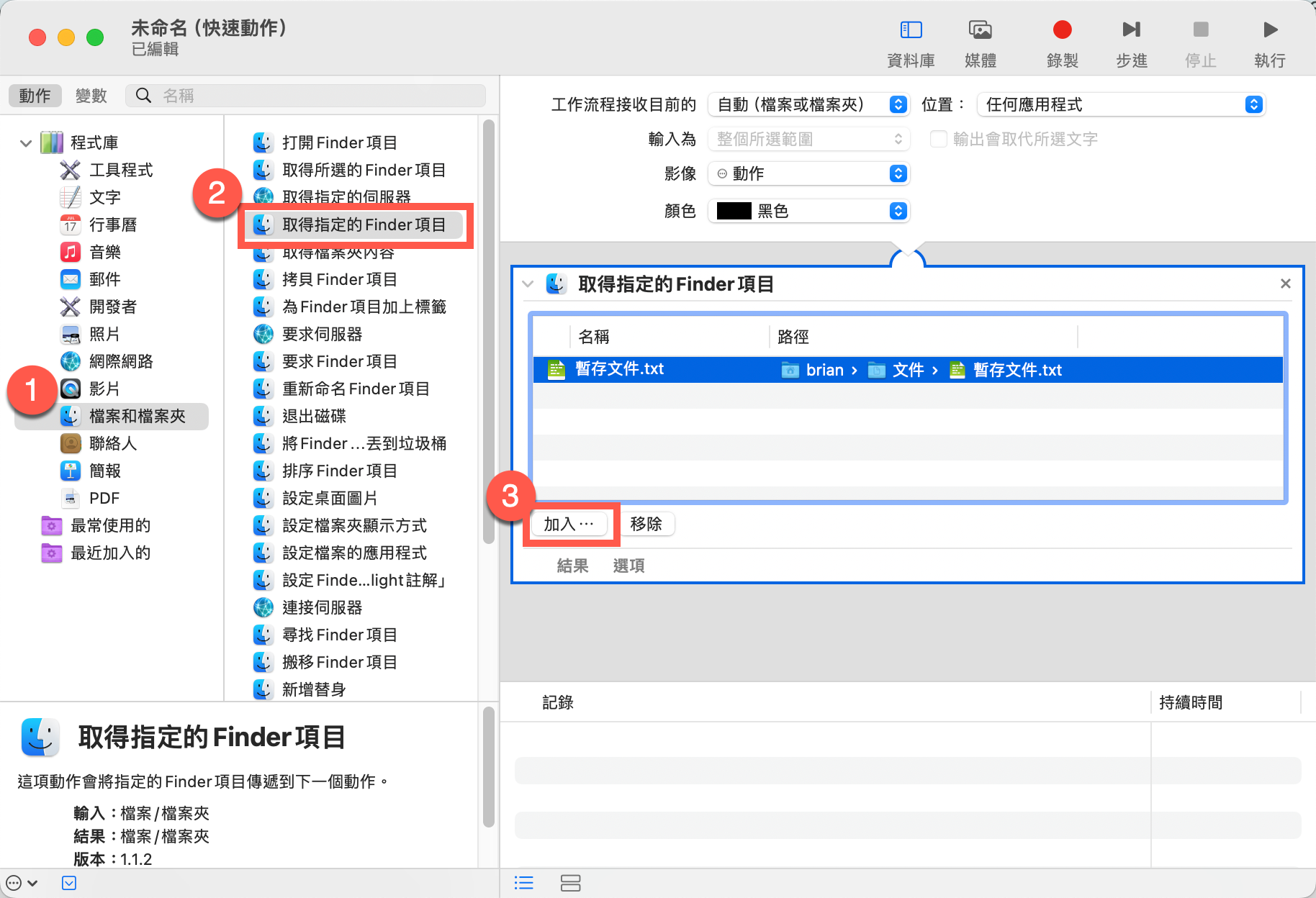
Task: Select the 暫存文件.txt row
Action: (908, 370)
